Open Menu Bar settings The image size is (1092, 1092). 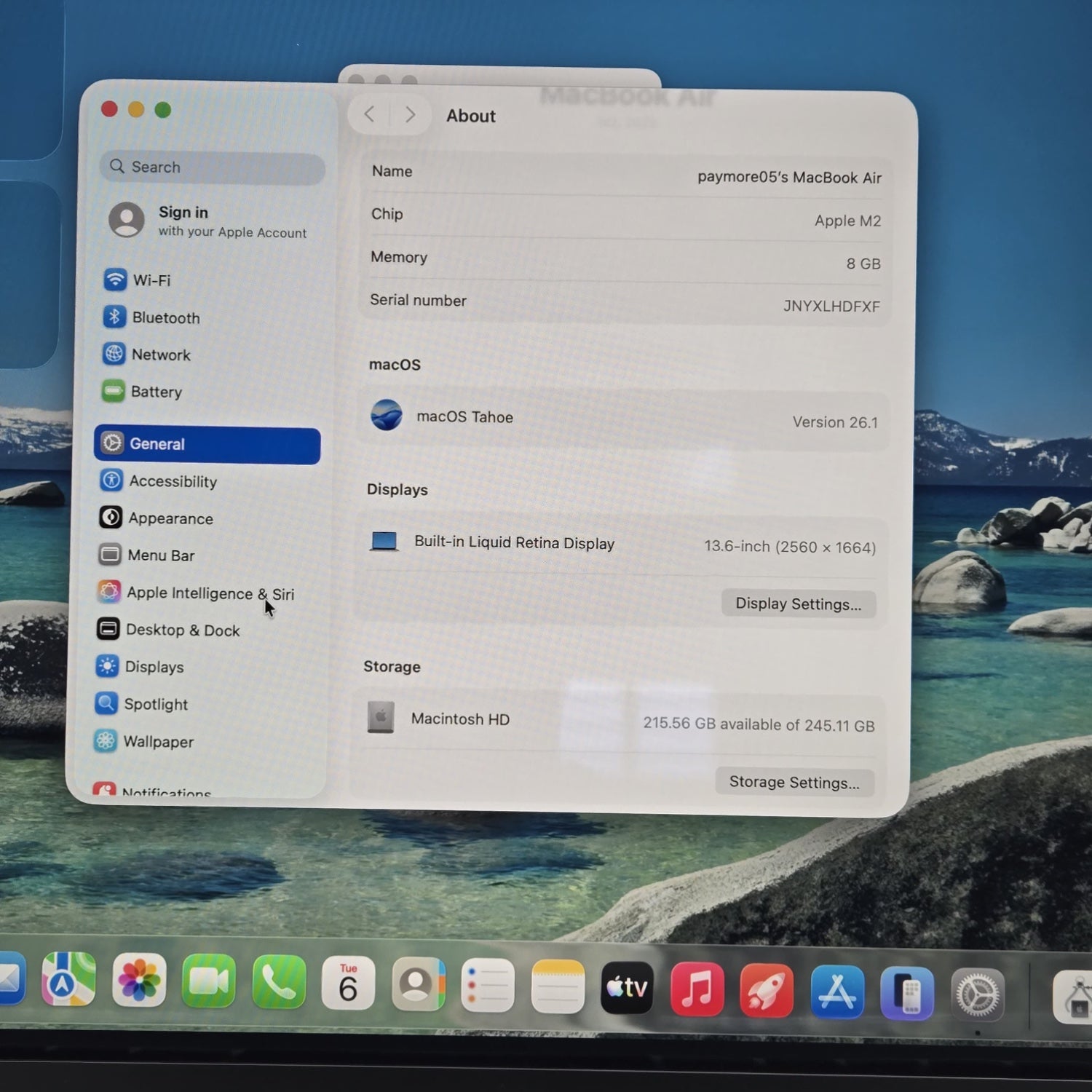pos(161,555)
